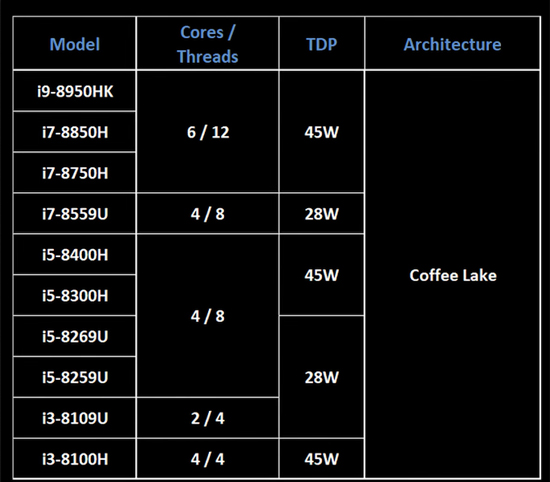Select the i3-8100H model cell
The height and width of the screenshot is (482, 550).
(x=74, y=459)
